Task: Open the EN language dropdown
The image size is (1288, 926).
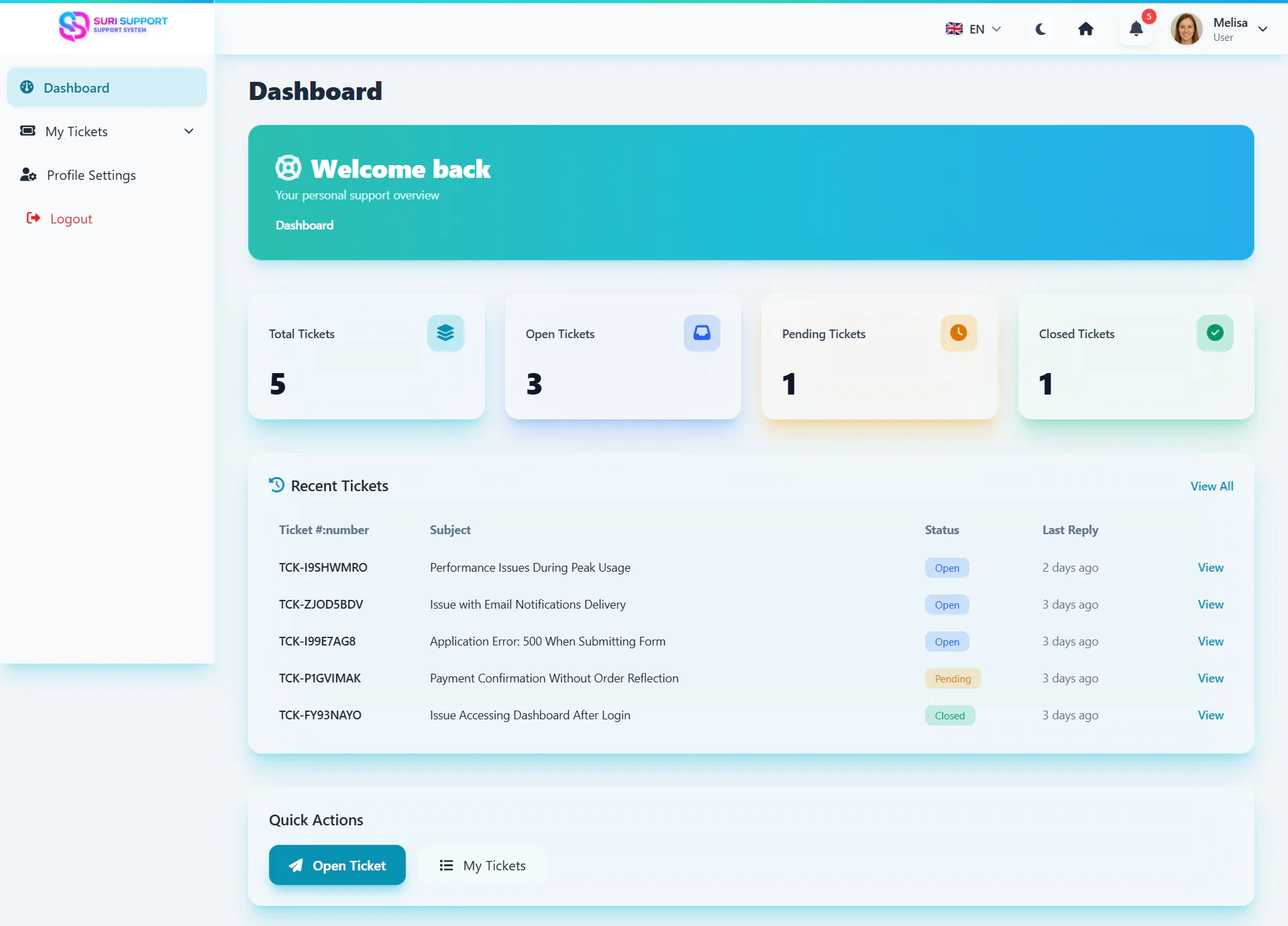Action: pyautogui.click(x=973, y=29)
